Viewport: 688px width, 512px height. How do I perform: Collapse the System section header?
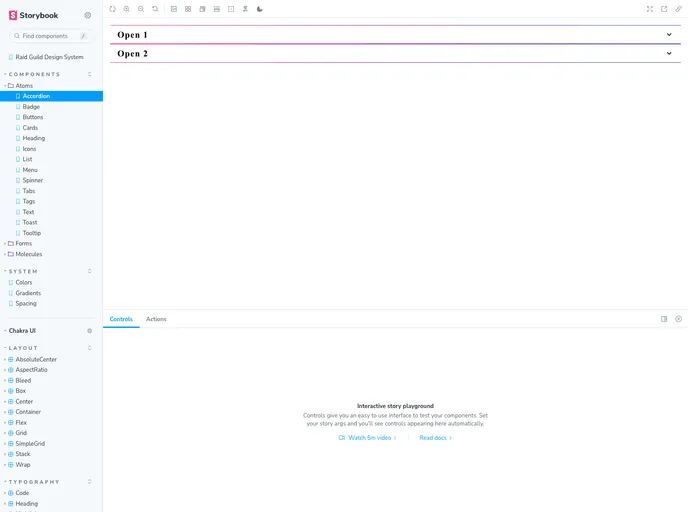point(23,272)
